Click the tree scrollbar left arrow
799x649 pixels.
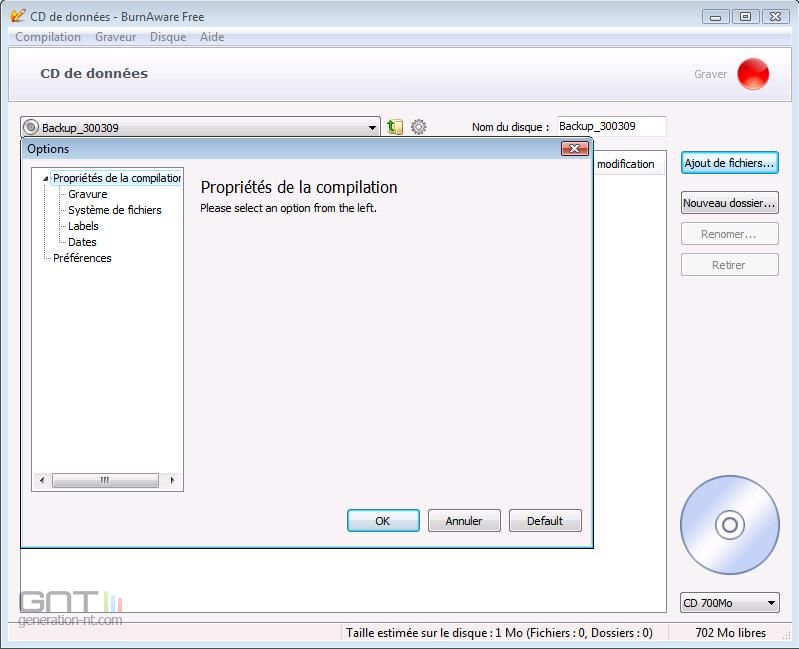pos(42,480)
